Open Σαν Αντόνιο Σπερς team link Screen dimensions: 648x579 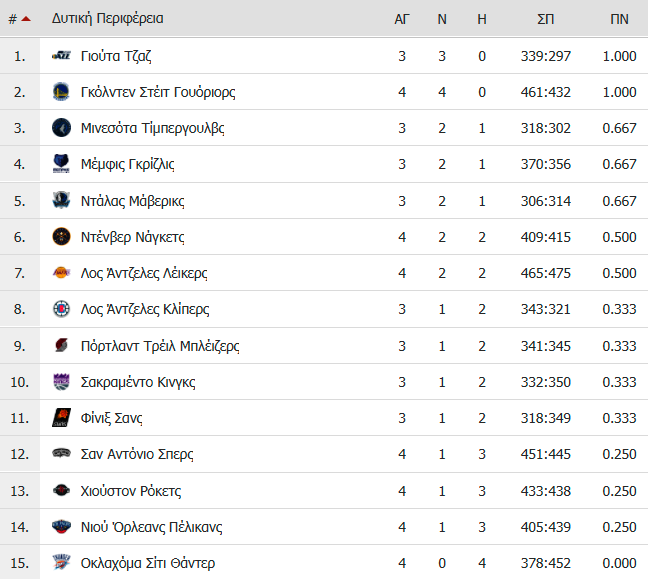(x=137, y=454)
